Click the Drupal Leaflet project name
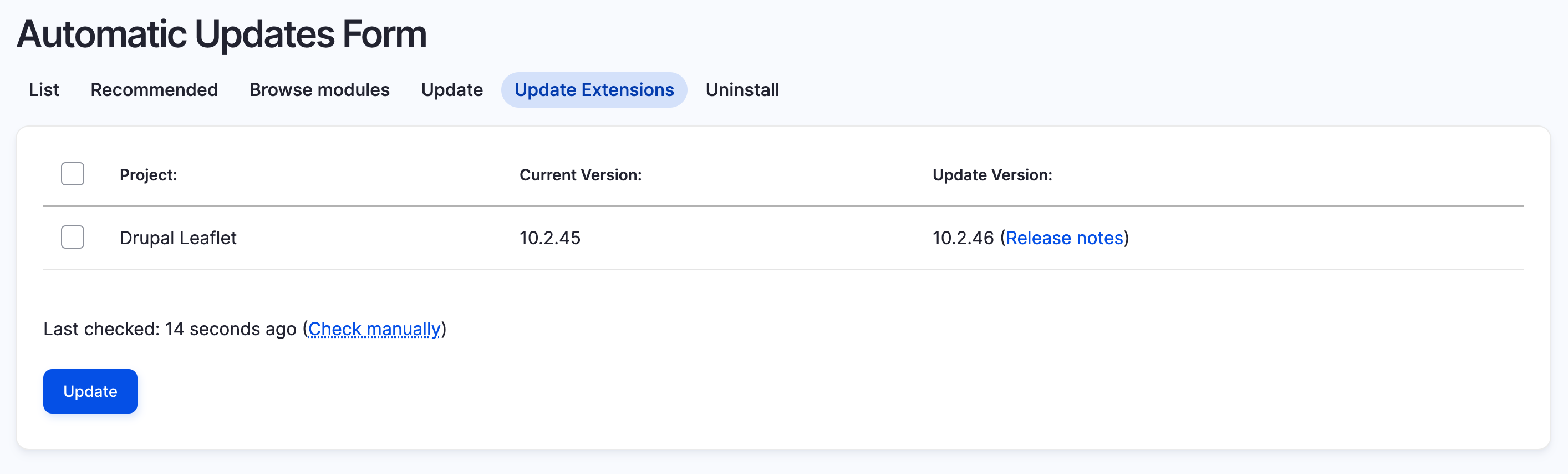 178,238
